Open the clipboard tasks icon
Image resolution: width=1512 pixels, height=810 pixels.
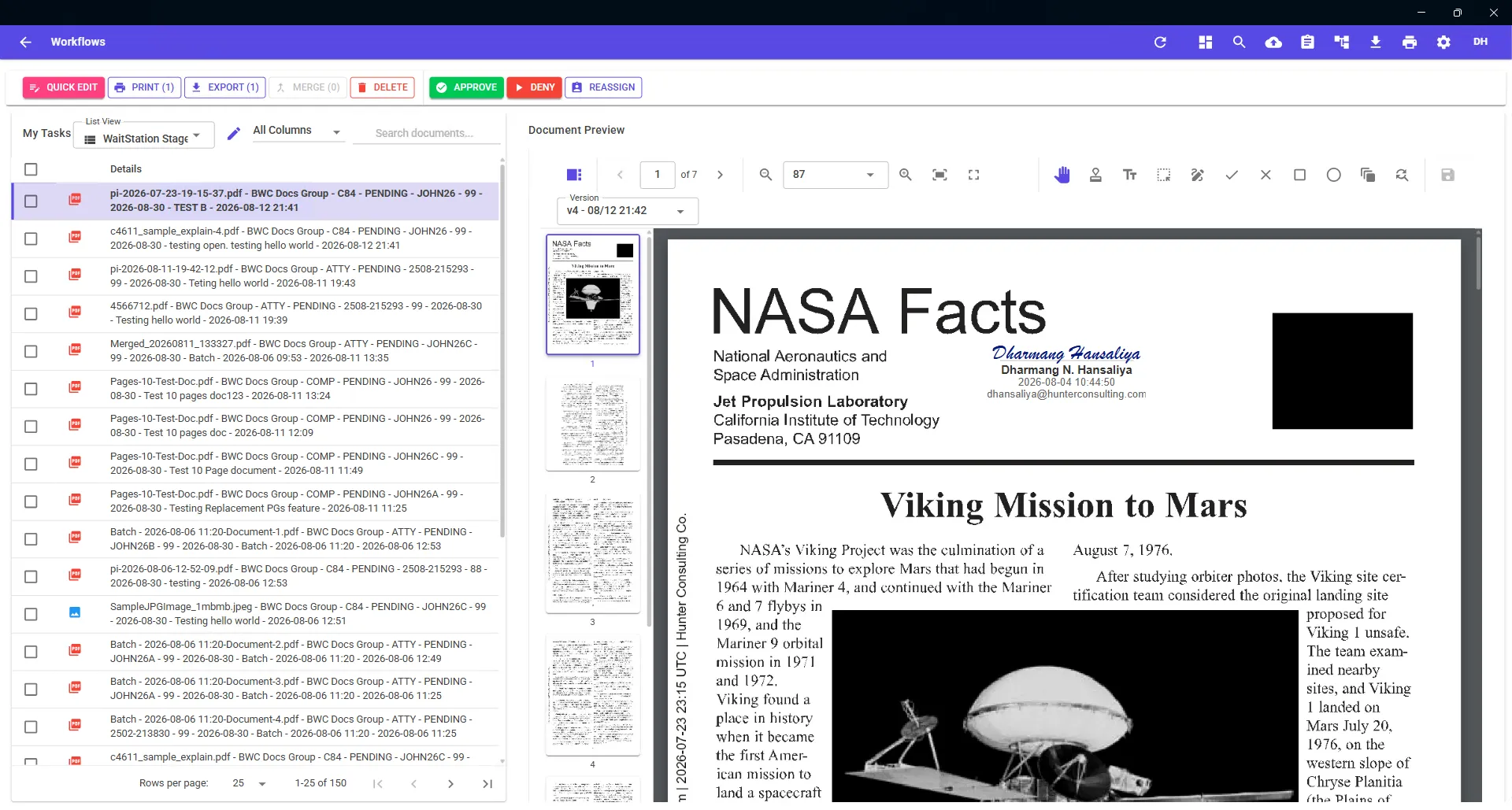[1307, 43]
